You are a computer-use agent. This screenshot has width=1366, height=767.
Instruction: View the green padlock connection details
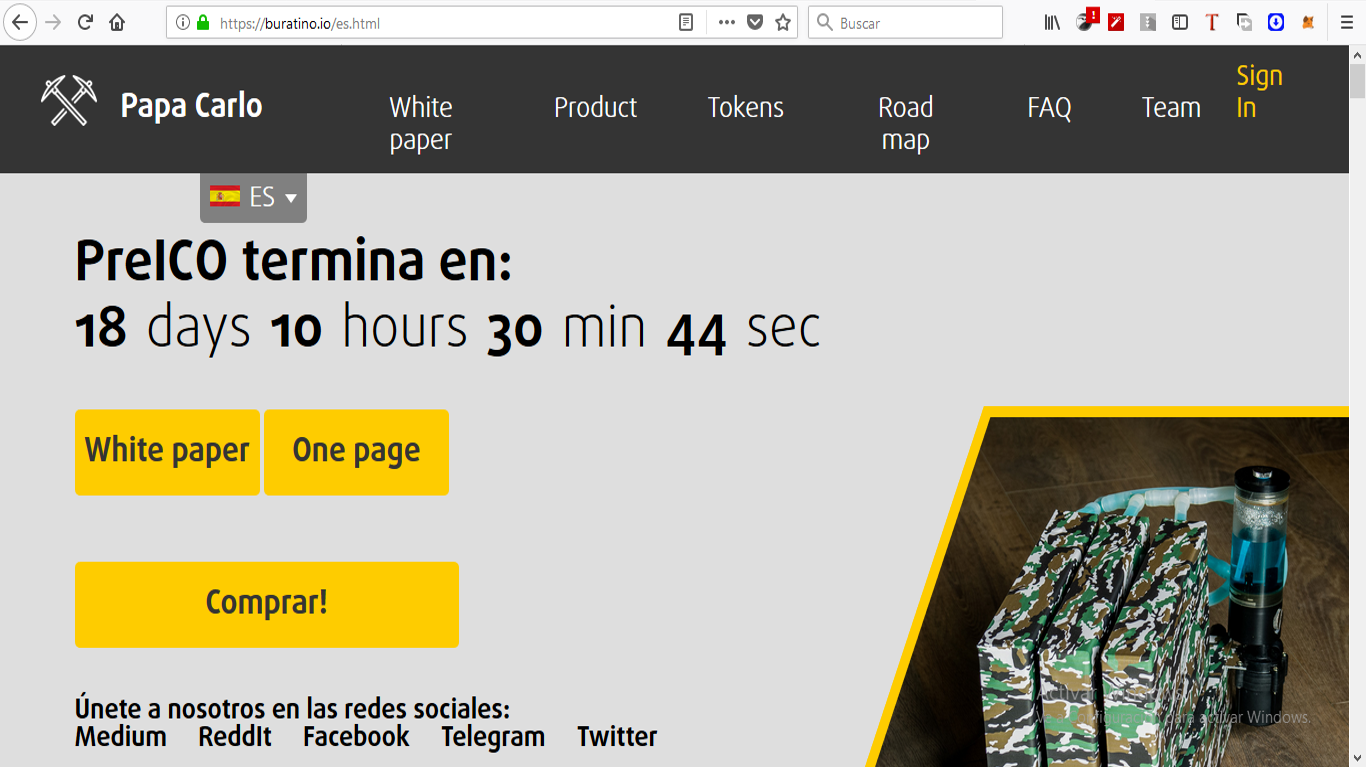pos(203,22)
